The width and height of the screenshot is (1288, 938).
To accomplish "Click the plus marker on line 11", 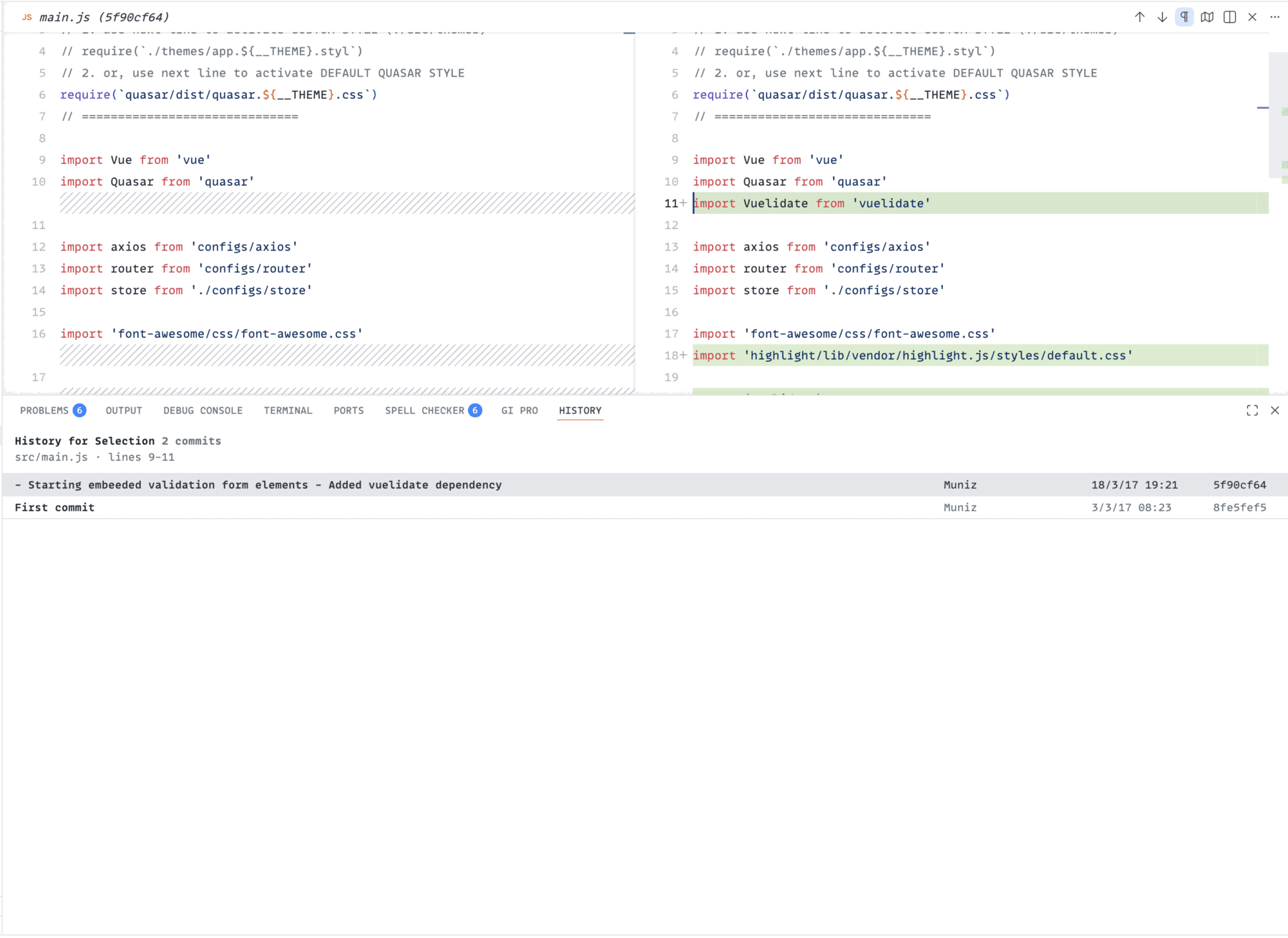I will pyautogui.click(x=683, y=203).
